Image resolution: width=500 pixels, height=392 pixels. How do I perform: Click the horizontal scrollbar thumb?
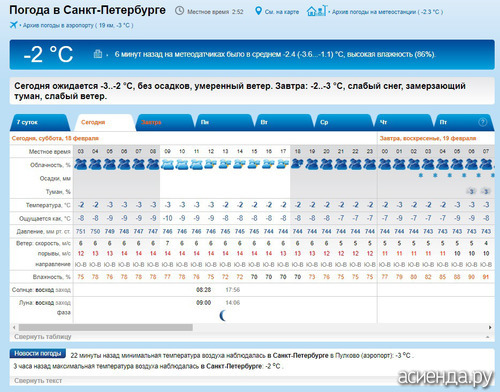[106, 327]
